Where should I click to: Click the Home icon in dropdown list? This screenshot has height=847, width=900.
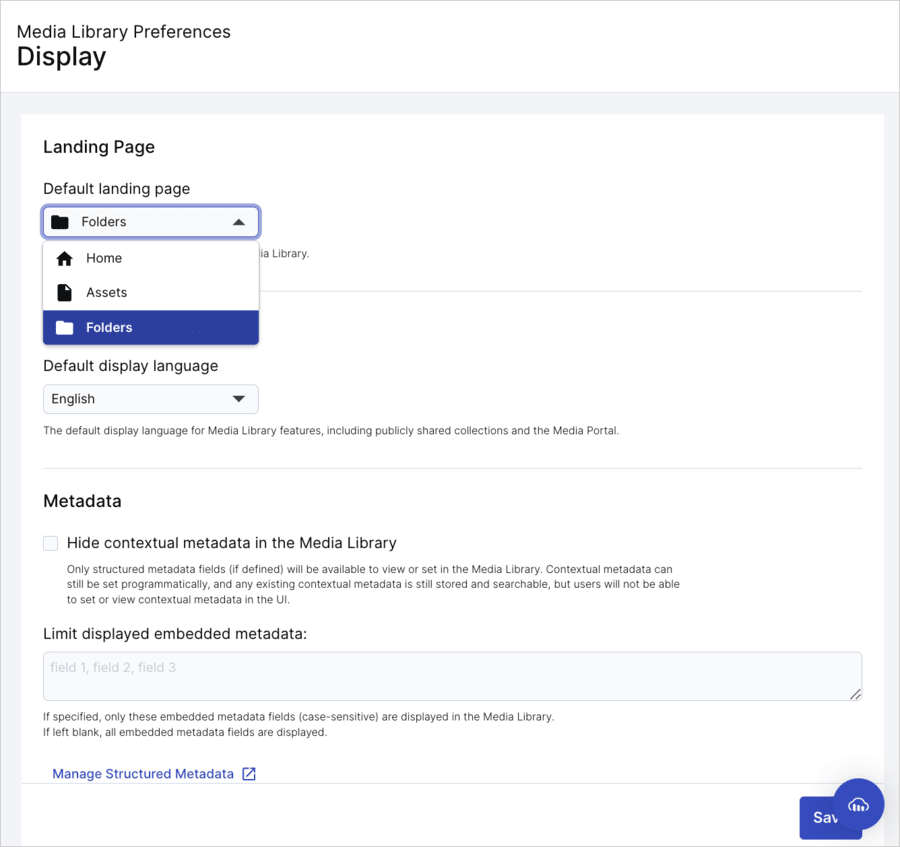tap(65, 259)
